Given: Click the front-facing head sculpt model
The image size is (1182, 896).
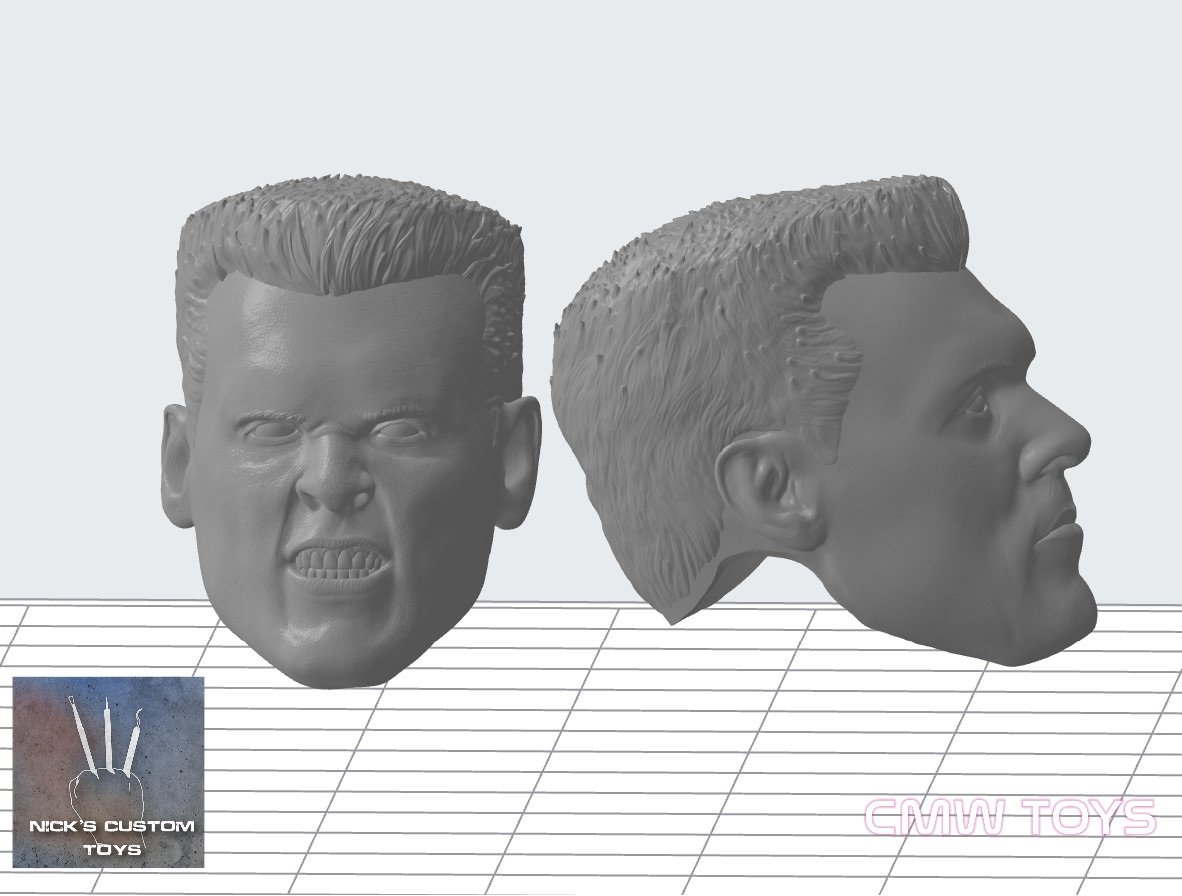Looking at the screenshot, I should coord(351,433).
